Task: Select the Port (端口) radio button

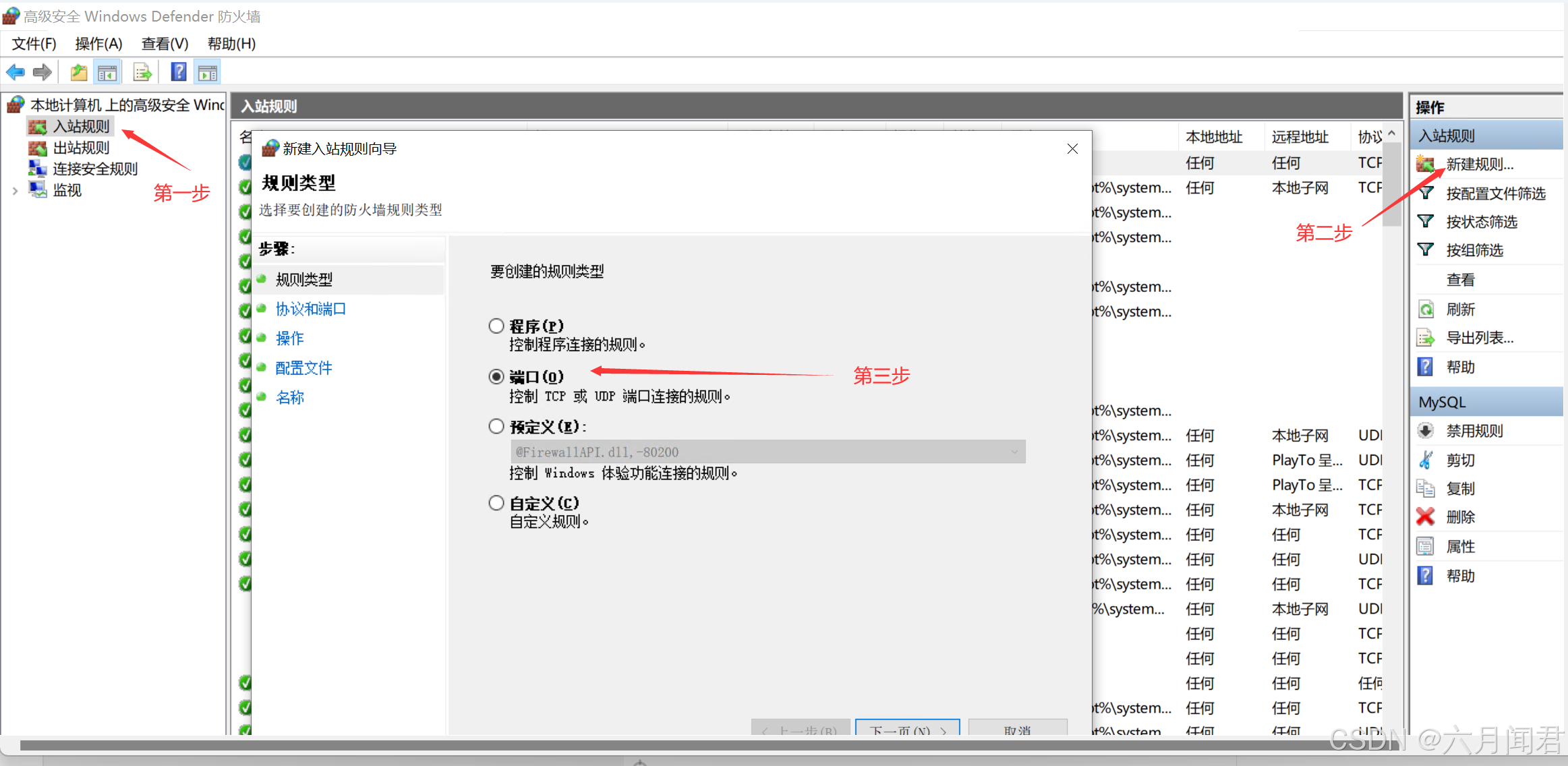Action: [496, 377]
